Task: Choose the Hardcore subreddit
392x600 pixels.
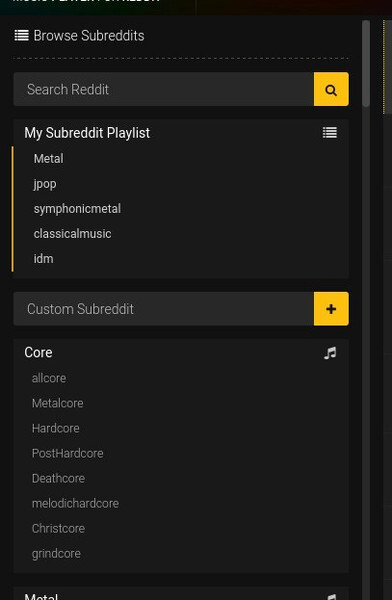Action: pyautogui.click(x=56, y=428)
